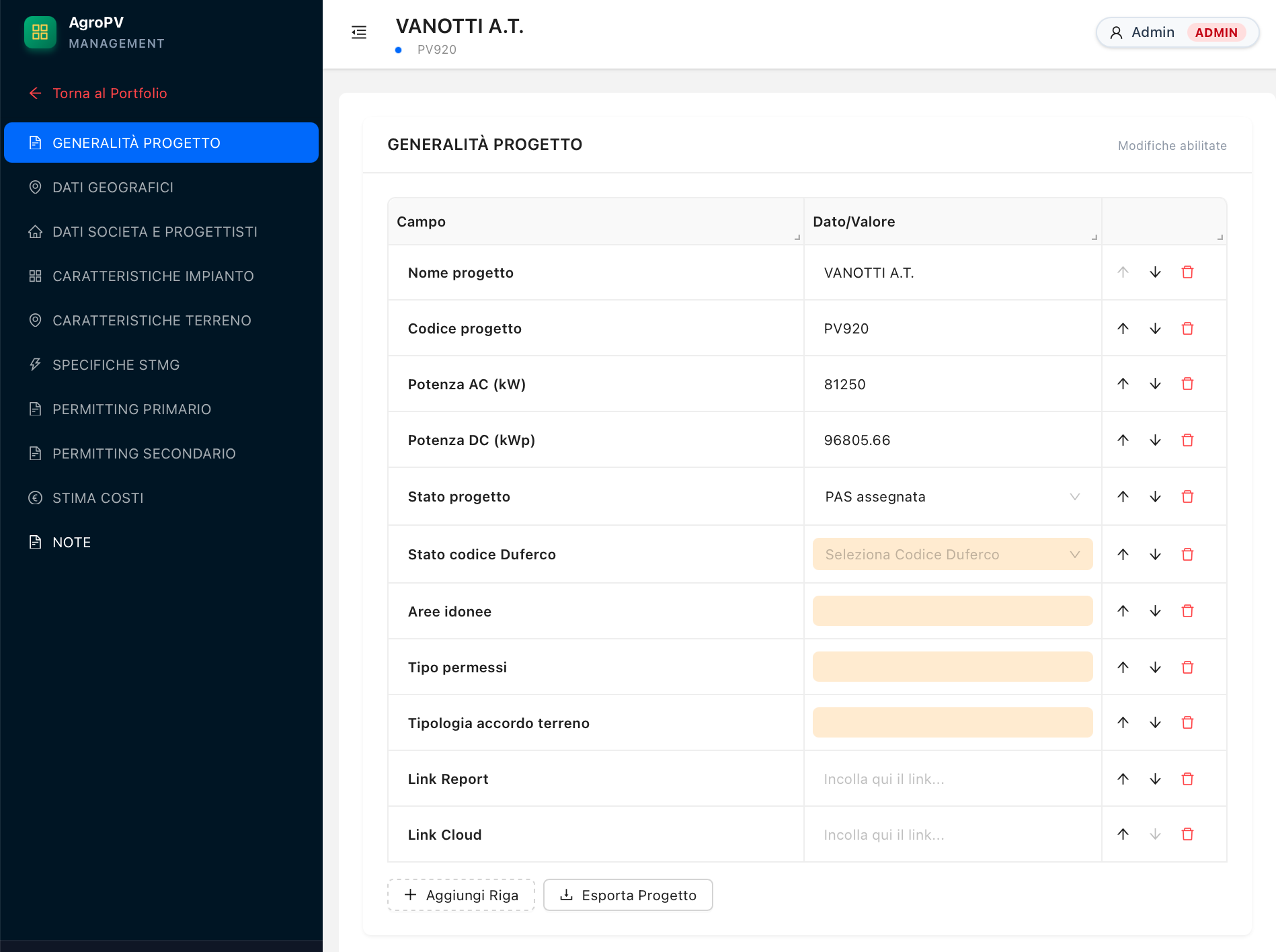Image resolution: width=1276 pixels, height=952 pixels.
Task: Open the Tipologia accordo terreno selector field
Action: coord(953,722)
